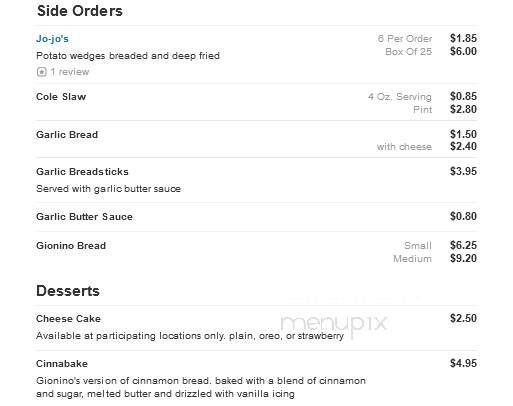Screen dimensions: 513x406
Task: Click the Side Orders section heading
Action: click(x=80, y=11)
